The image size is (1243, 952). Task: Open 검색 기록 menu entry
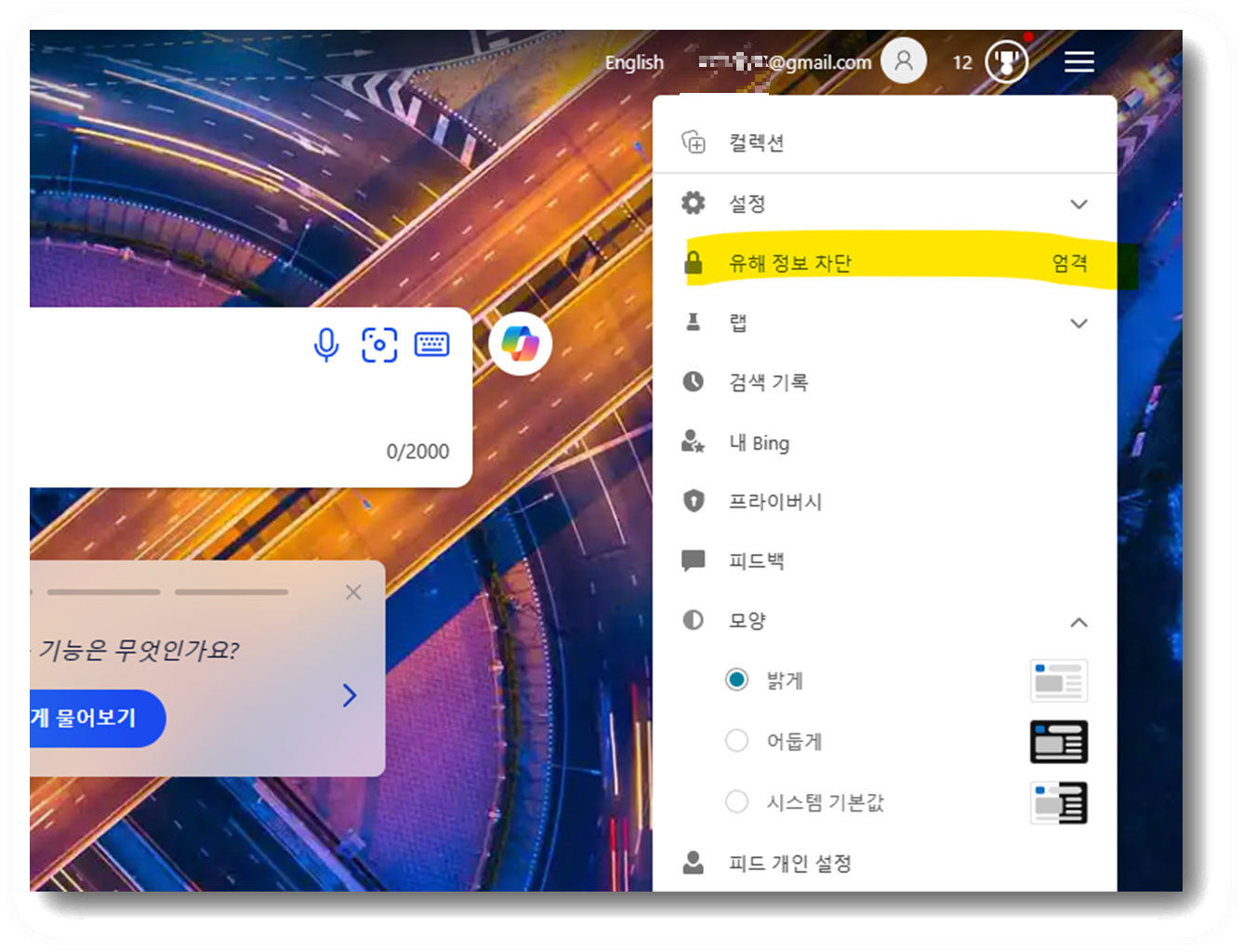pos(885,381)
